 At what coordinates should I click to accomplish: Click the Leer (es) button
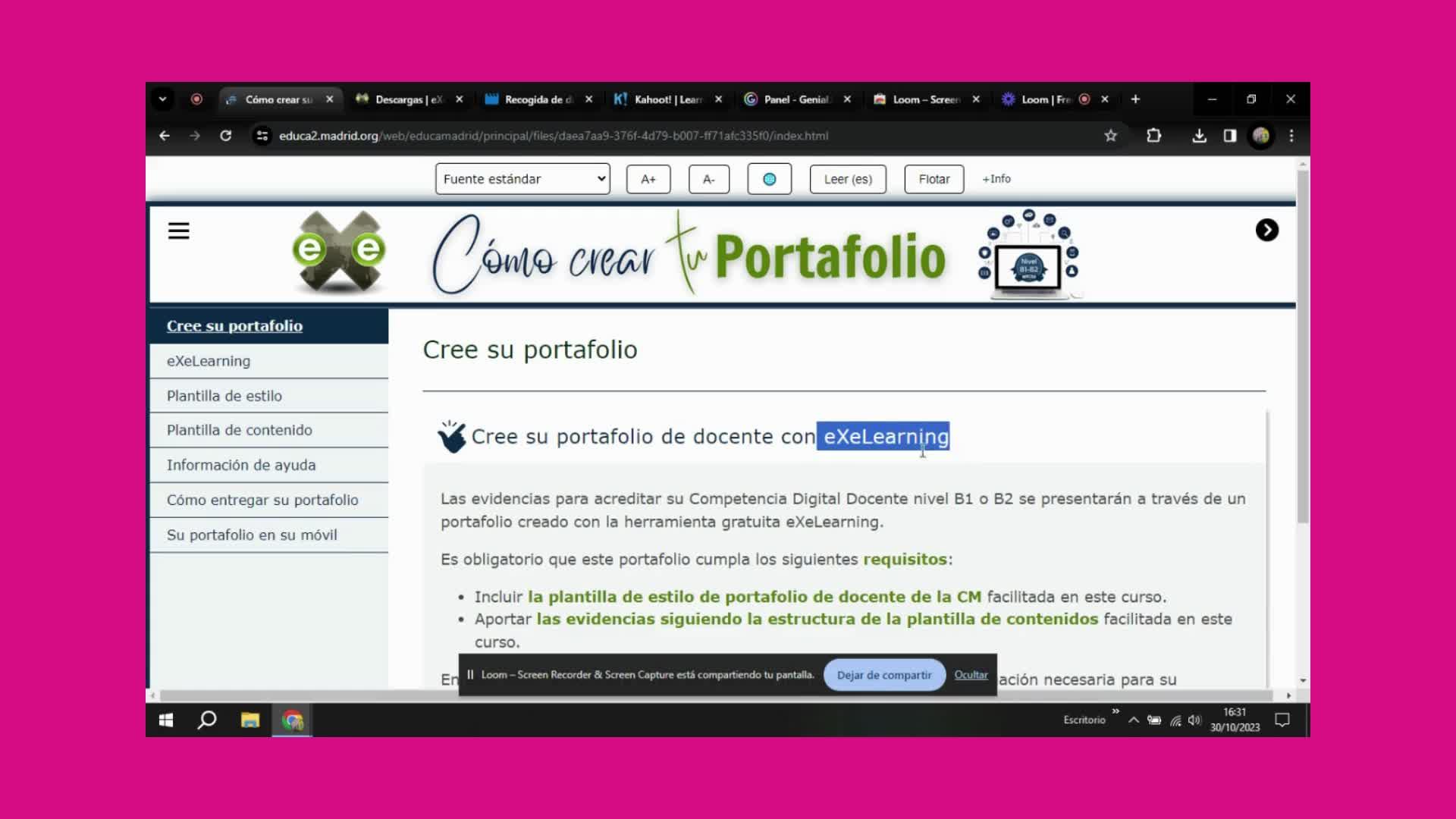click(848, 179)
